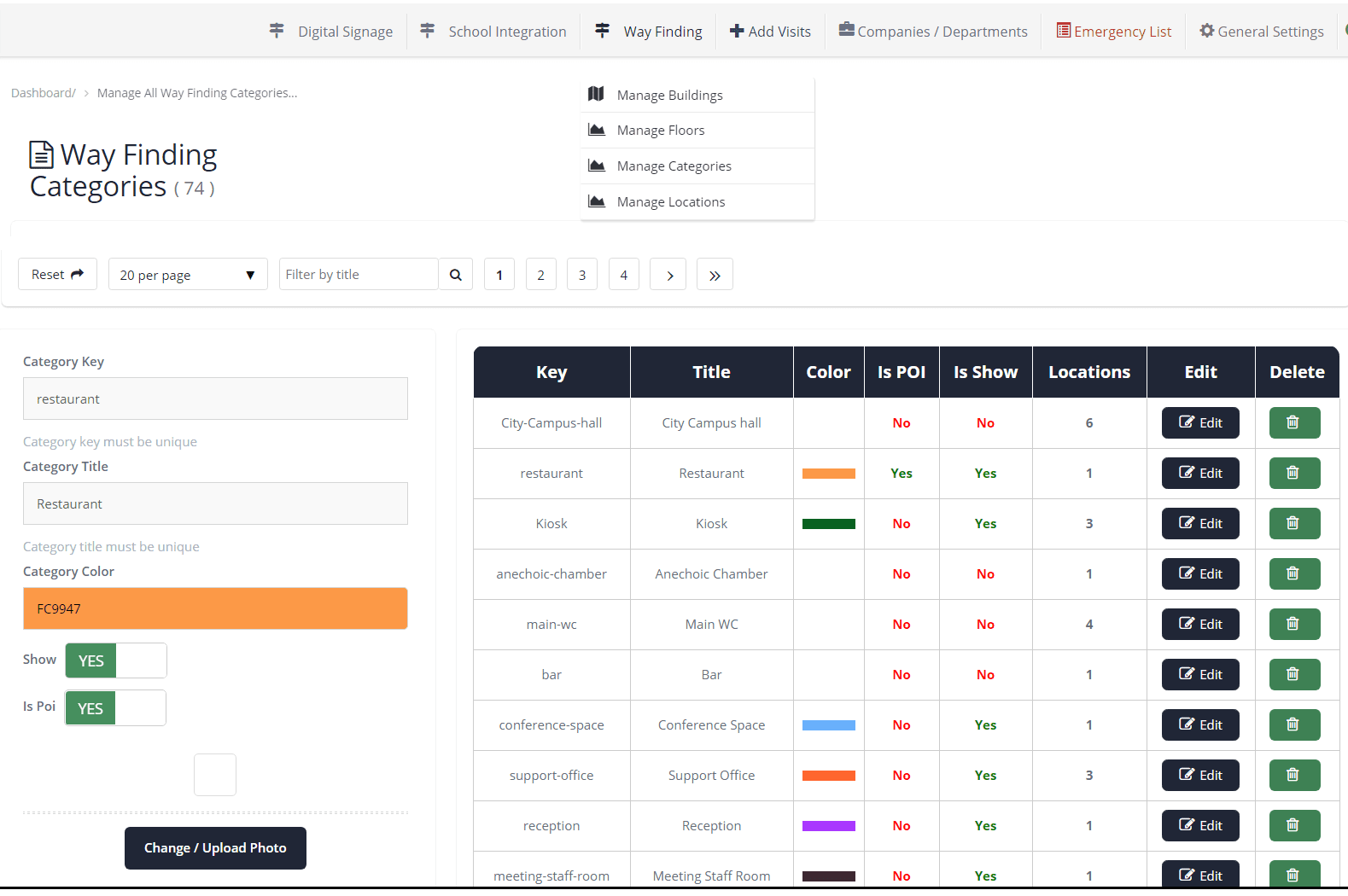Expand the Digital Signage menu
This screenshot has height=896, width=1348.
331,32
